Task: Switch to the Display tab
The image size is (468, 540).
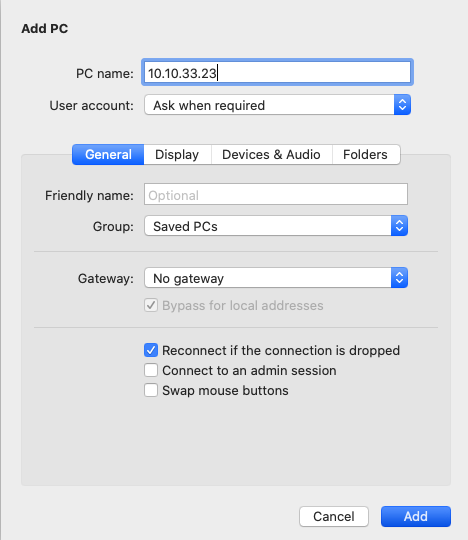Action: point(177,155)
